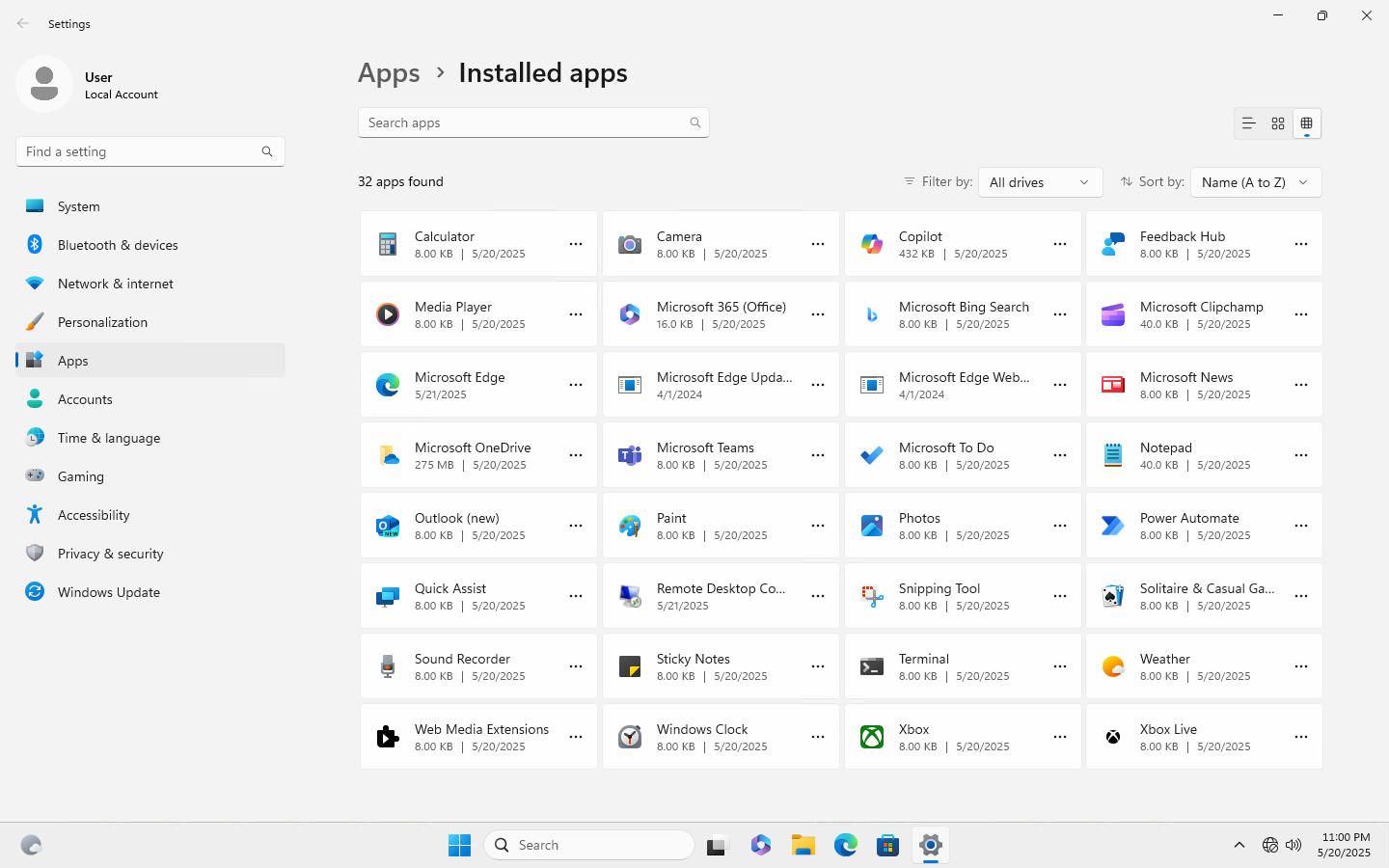Click the Sticky Notes icon
1389x868 pixels.
tap(630, 666)
